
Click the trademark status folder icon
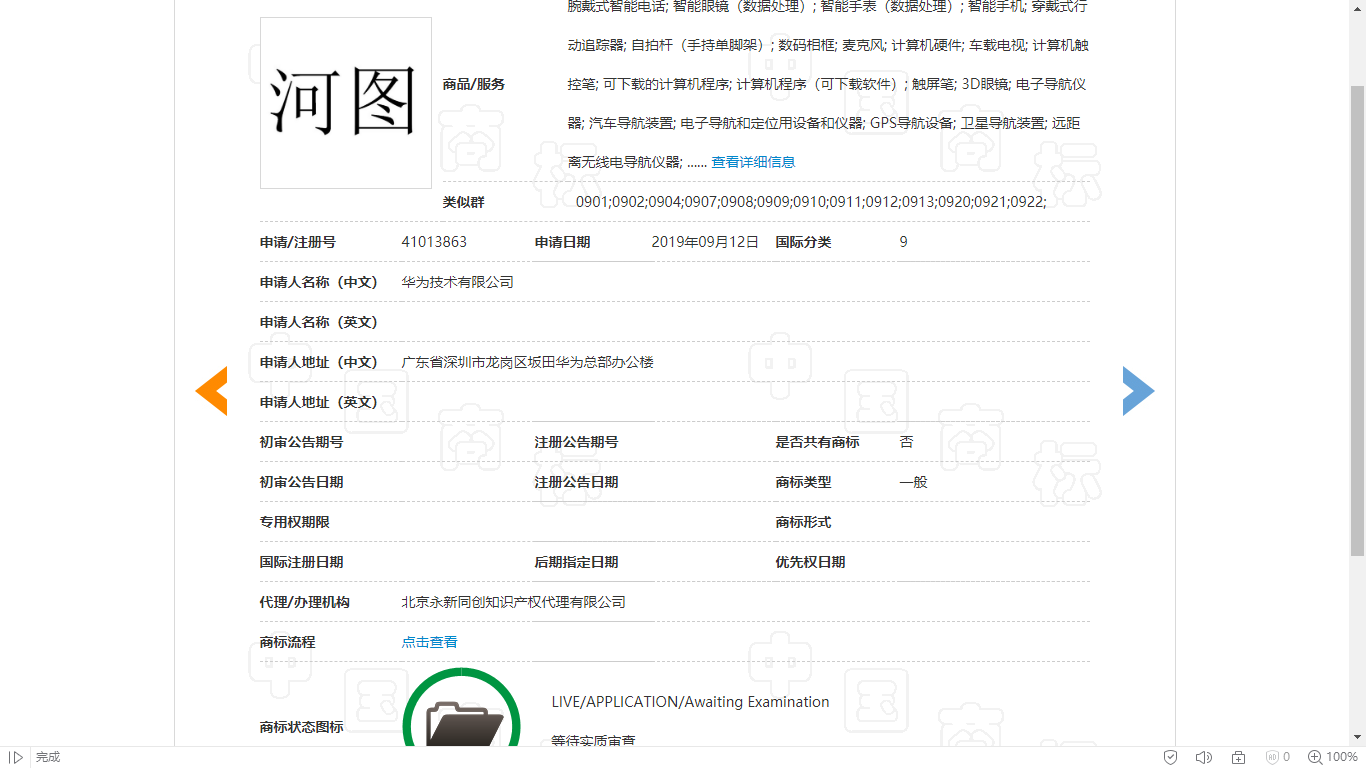(x=462, y=708)
